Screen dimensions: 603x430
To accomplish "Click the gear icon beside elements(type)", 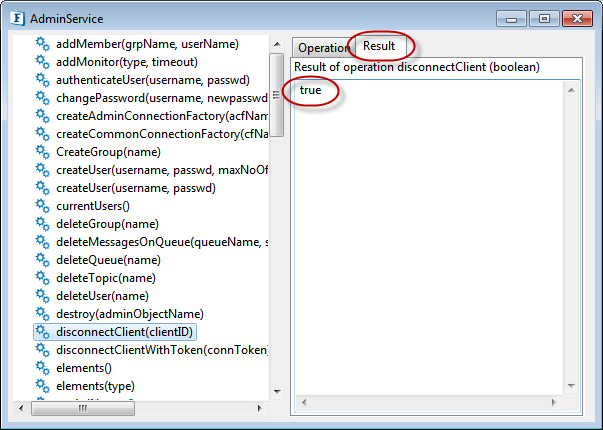I will tap(42, 386).
